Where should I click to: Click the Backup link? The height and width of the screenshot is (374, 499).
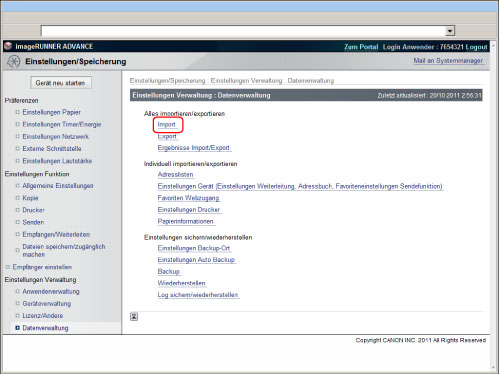pos(169,272)
